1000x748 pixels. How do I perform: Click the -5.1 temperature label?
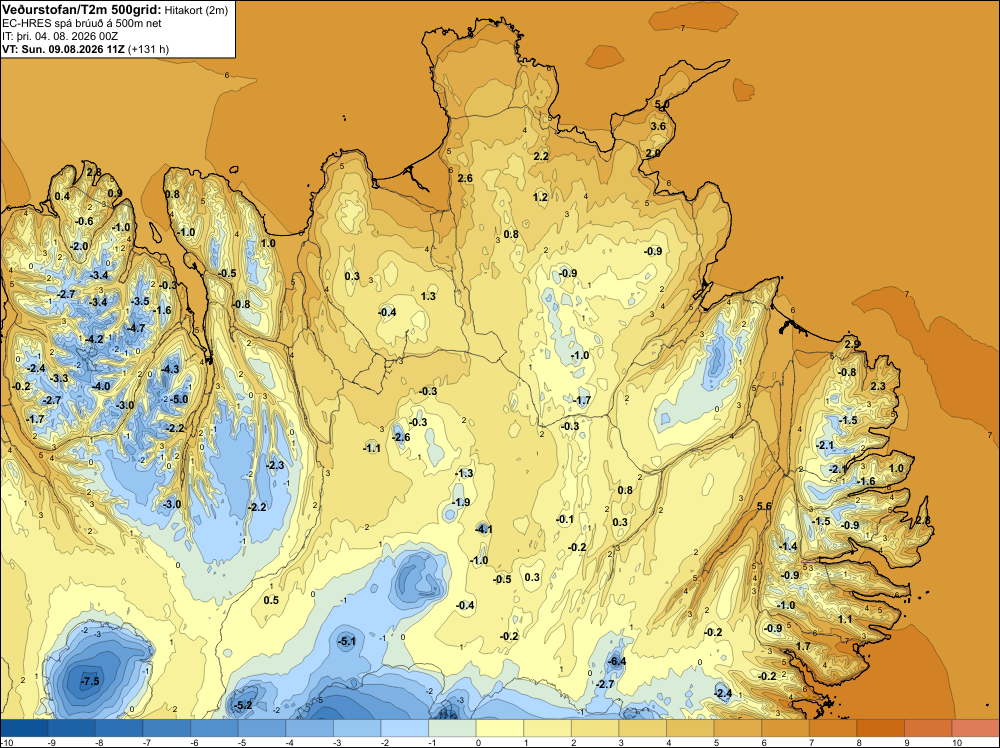click(346, 642)
